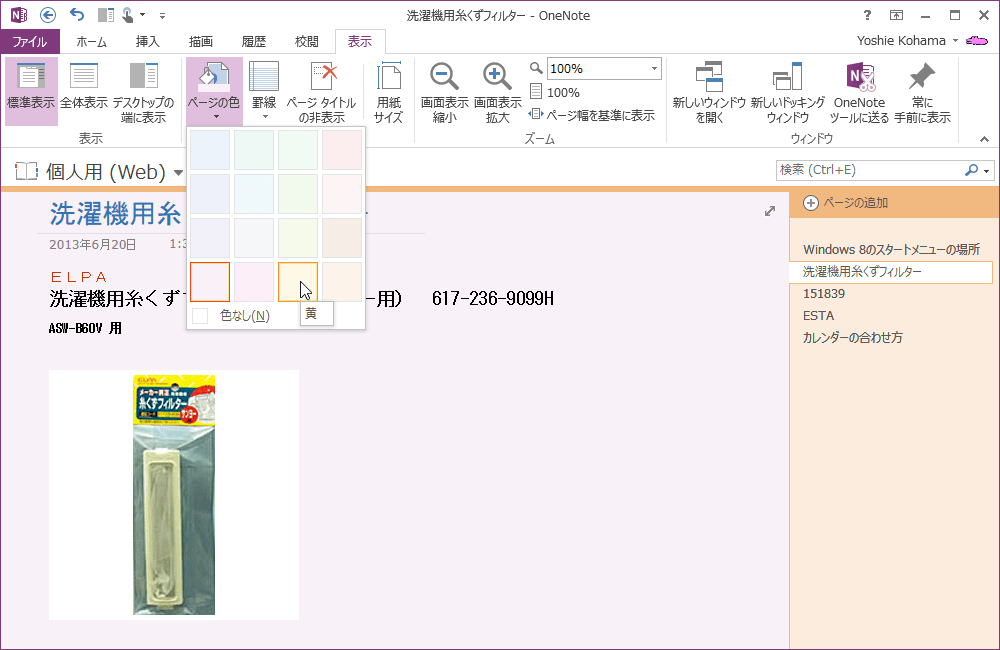Undo the last action
Viewport: 1000px width, 650px height.
pos(77,15)
